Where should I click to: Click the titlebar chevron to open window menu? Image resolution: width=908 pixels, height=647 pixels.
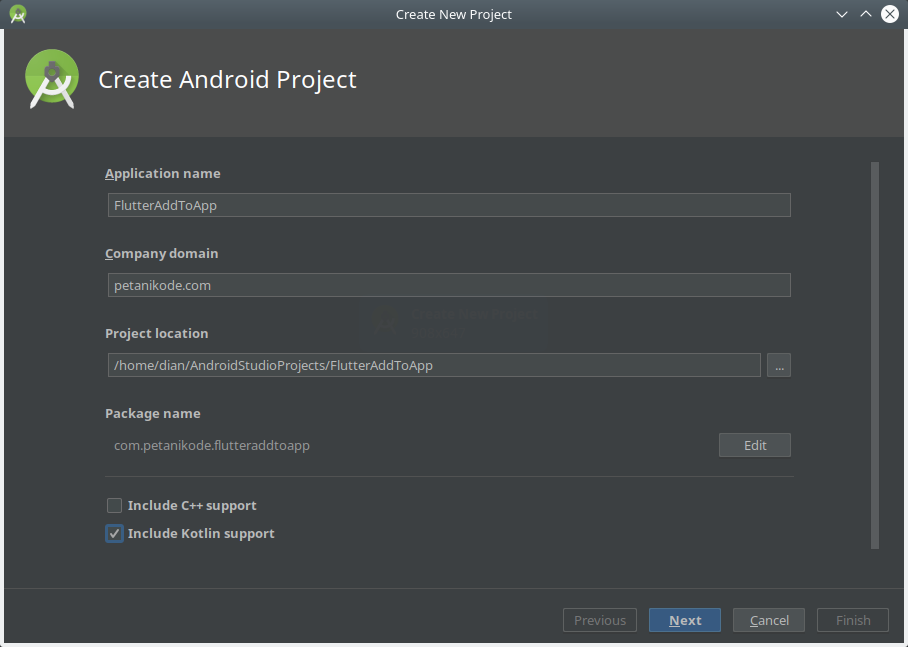843,14
